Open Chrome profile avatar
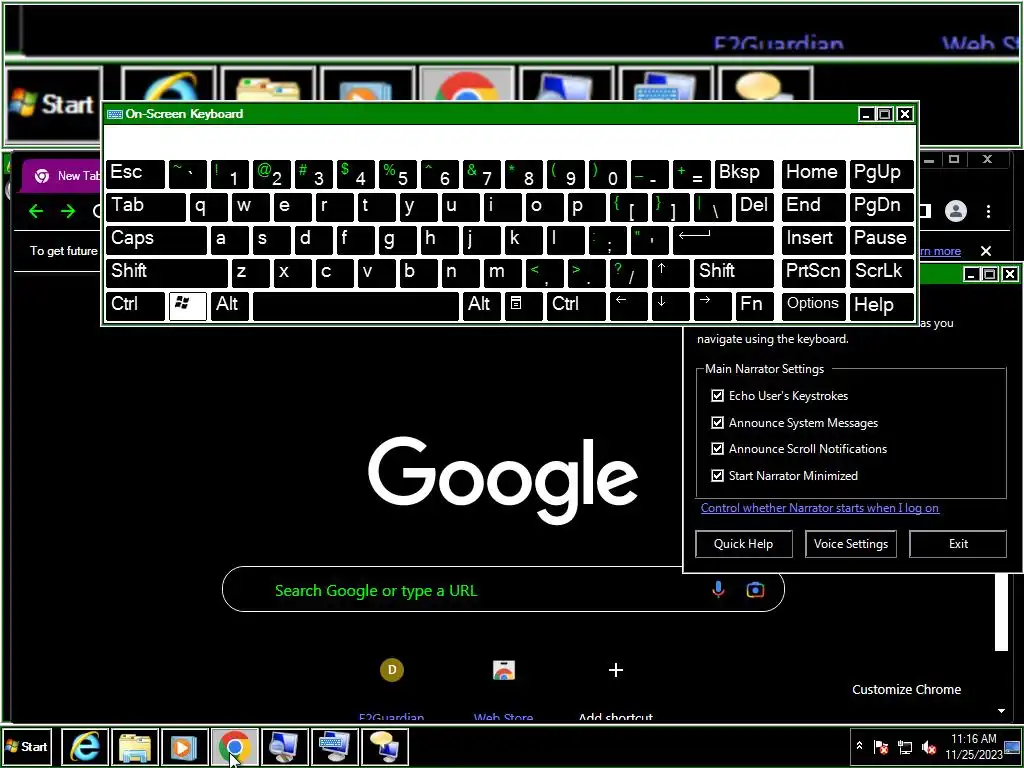 (x=956, y=211)
